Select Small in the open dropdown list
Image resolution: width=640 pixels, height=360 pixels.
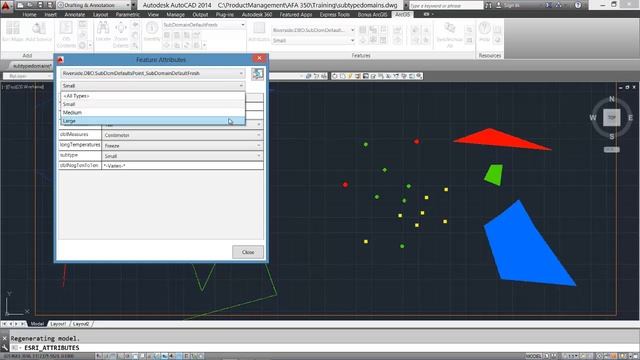click(x=153, y=104)
